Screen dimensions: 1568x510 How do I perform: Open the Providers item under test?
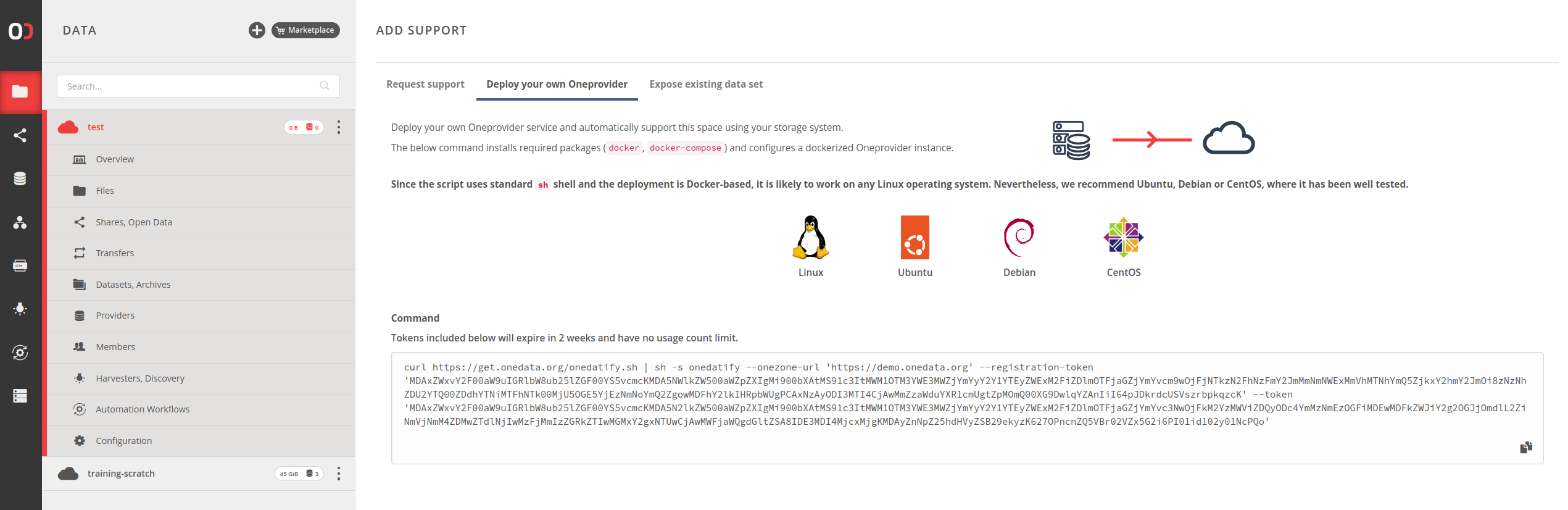(x=201, y=316)
